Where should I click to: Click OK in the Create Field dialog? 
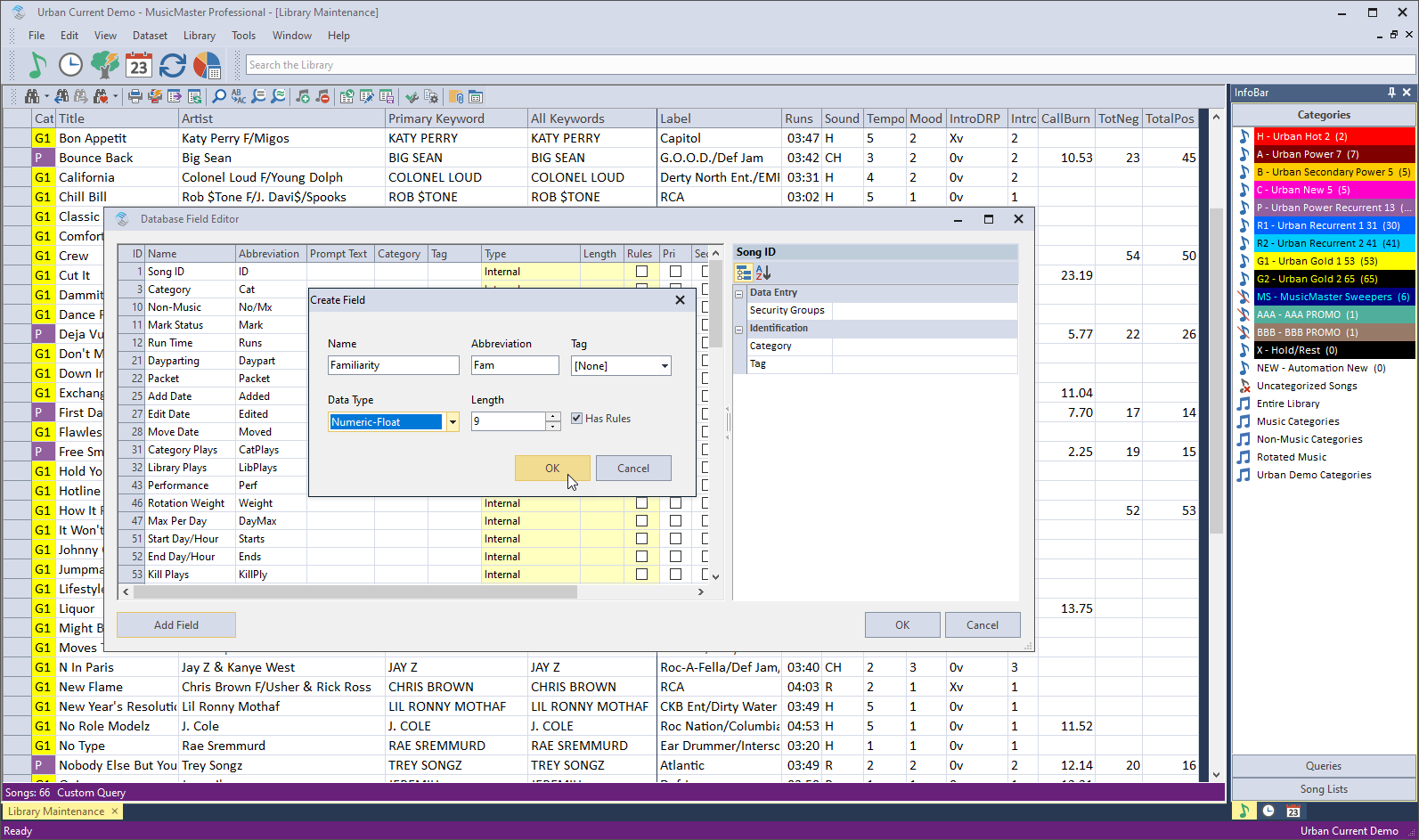click(552, 469)
